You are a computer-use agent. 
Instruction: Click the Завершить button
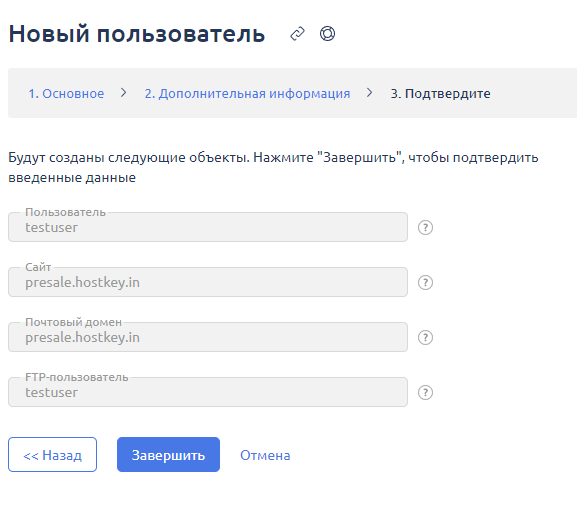pos(169,454)
